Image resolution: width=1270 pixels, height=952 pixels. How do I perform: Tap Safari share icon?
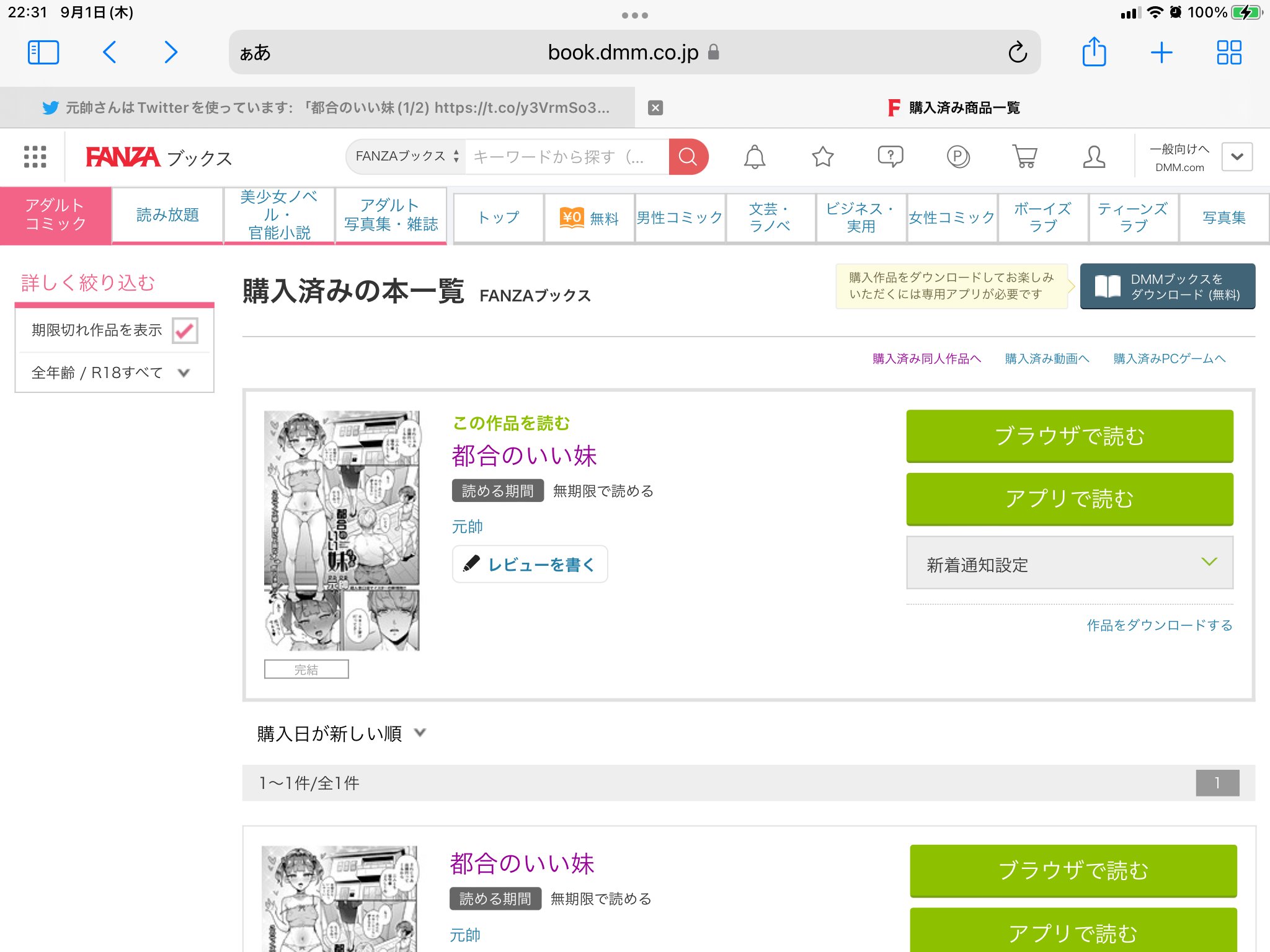click(1094, 52)
